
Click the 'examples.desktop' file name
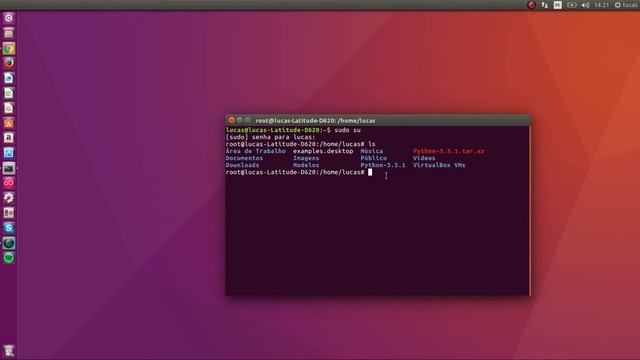click(323, 151)
